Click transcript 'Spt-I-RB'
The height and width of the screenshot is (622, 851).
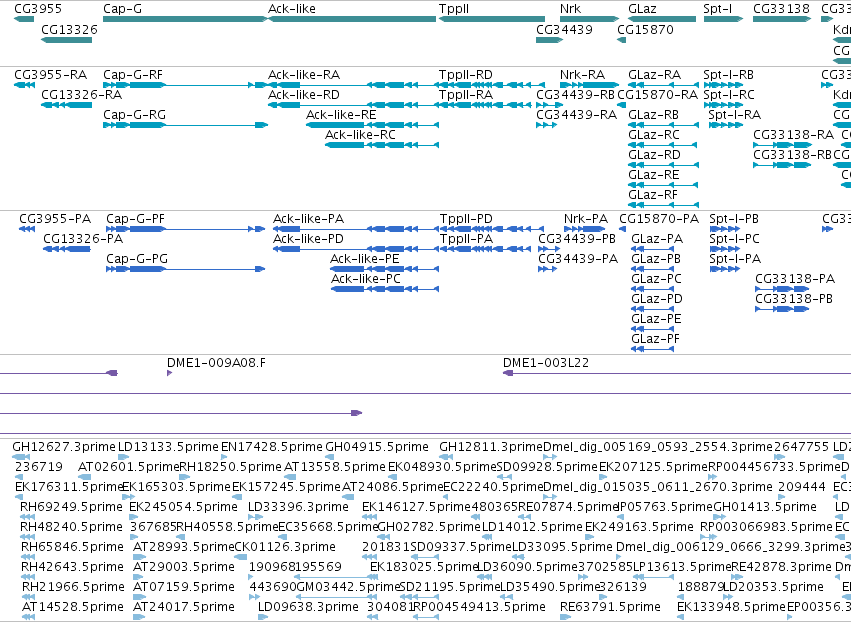[728, 75]
